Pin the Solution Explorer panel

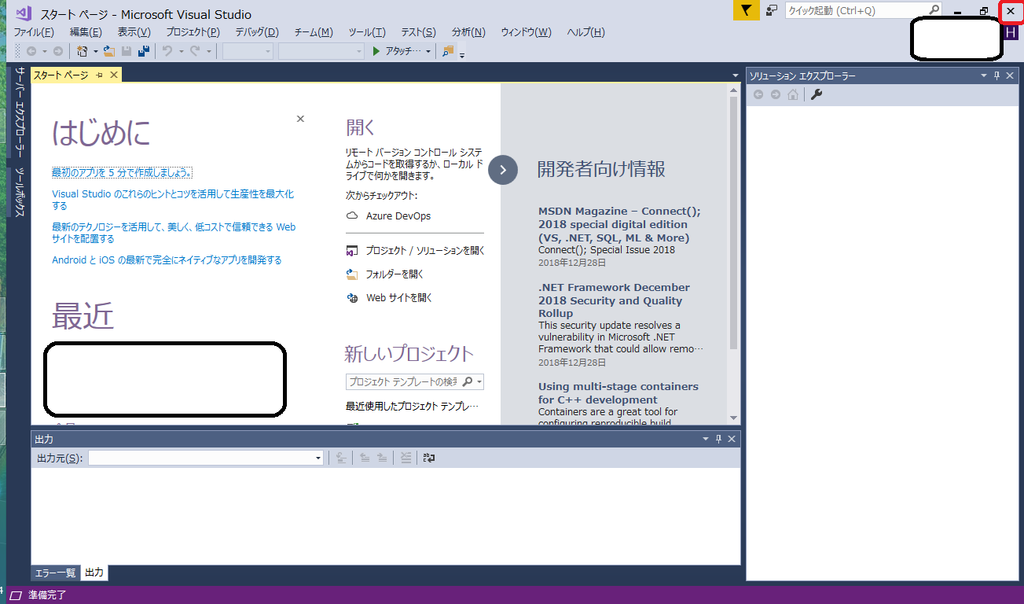tap(997, 76)
